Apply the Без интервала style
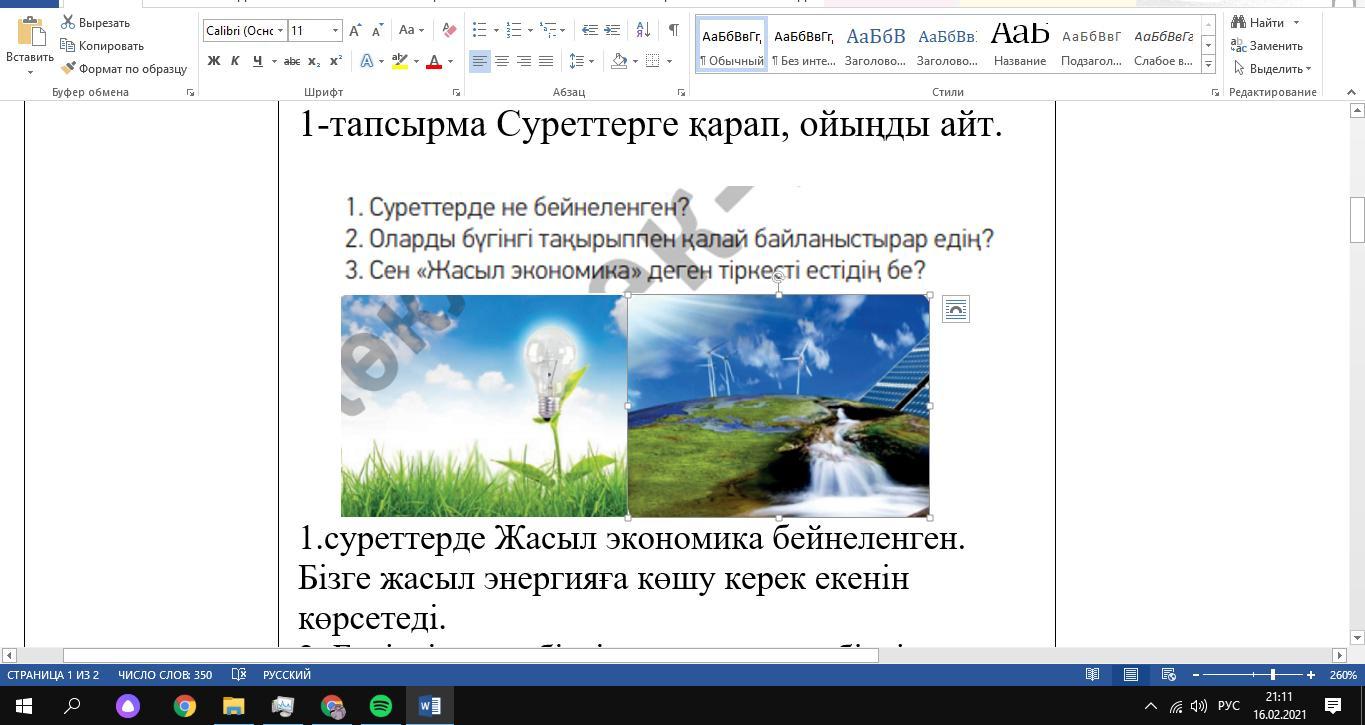The height and width of the screenshot is (725, 1365). point(803,45)
